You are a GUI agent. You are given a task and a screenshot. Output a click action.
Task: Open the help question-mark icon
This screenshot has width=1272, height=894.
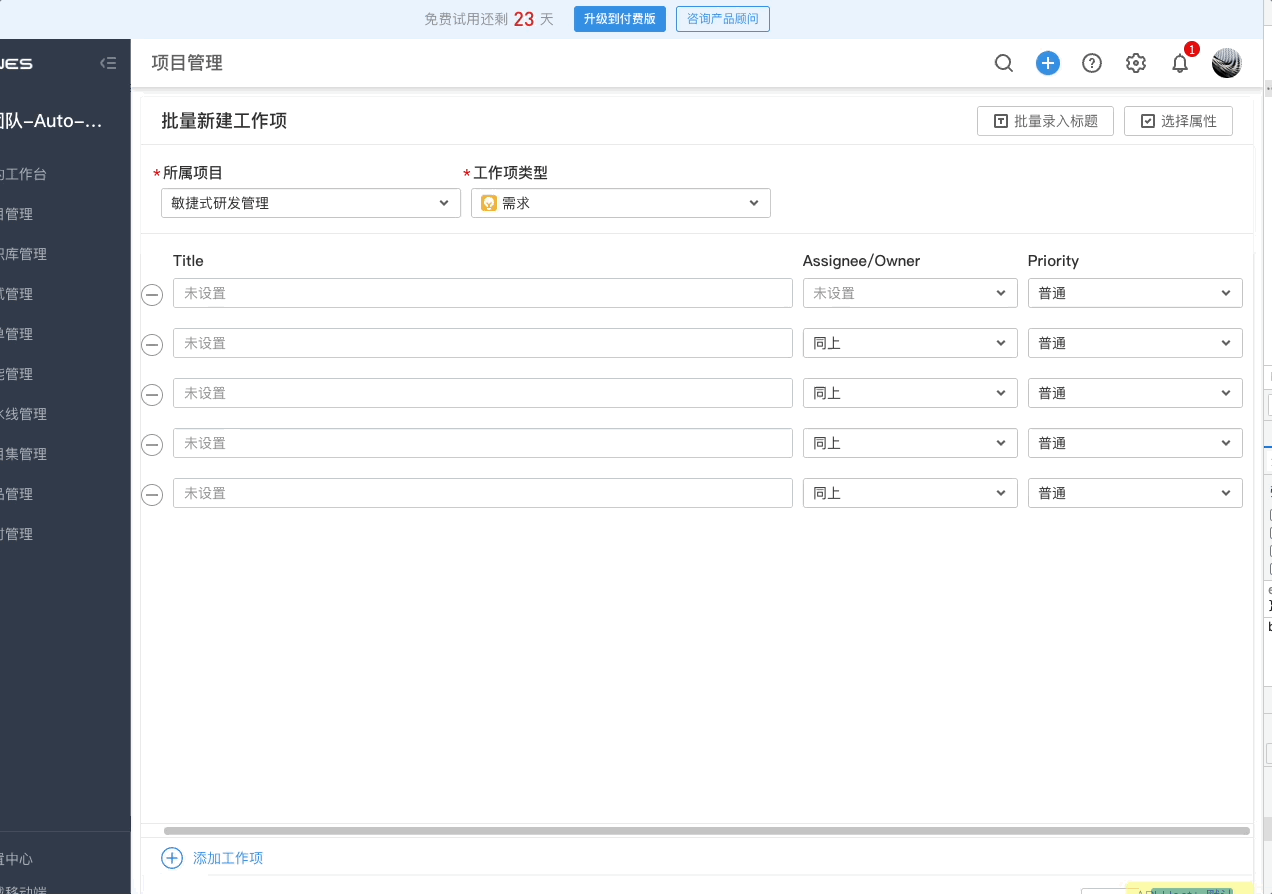pyautogui.click(x=1092, y=62)
